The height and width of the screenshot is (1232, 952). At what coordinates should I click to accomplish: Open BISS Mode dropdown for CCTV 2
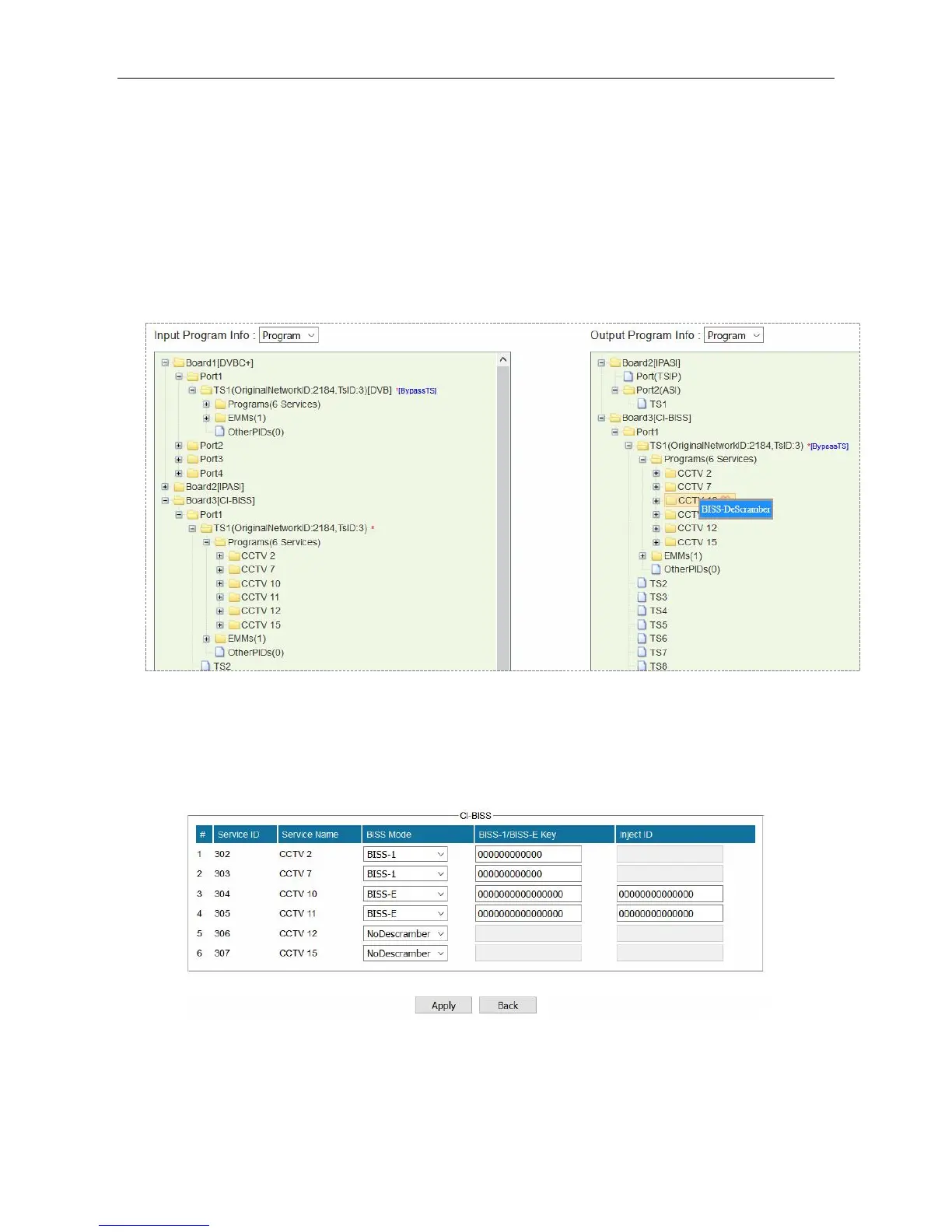coord(405,854)
